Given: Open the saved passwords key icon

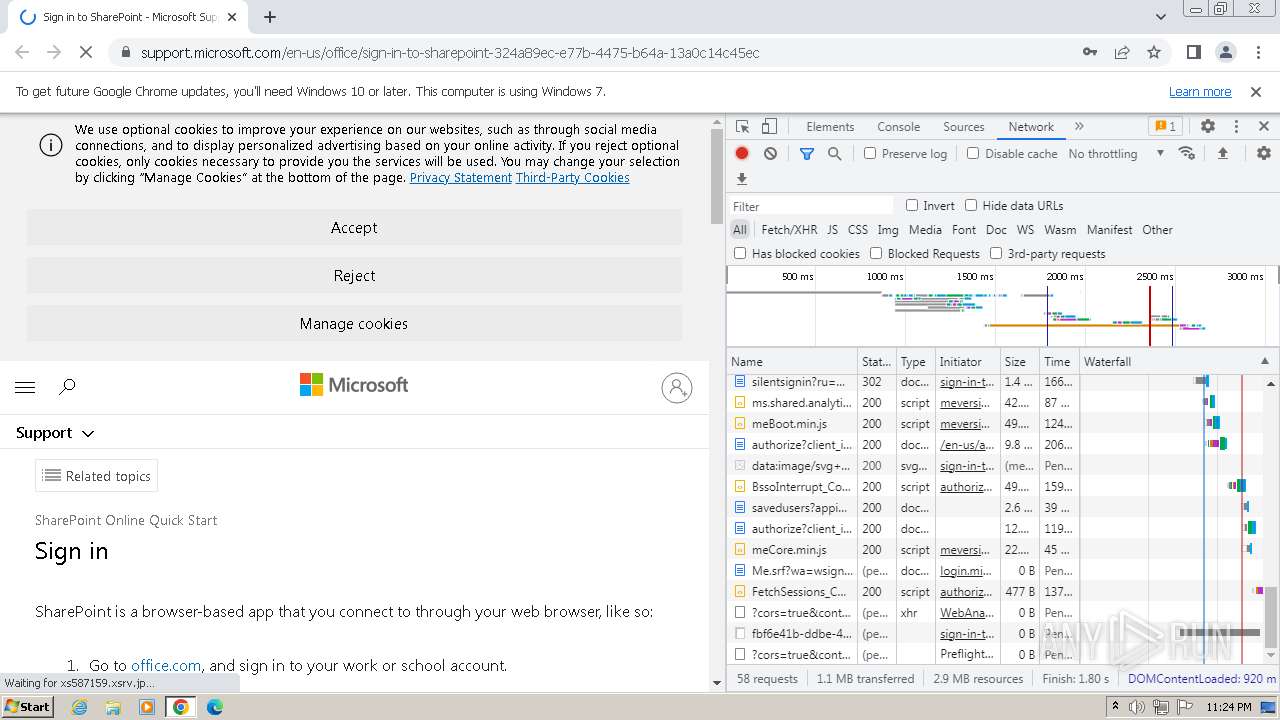Looking at the screenshot, I should pyautogui.click(x=1090, y=52).
